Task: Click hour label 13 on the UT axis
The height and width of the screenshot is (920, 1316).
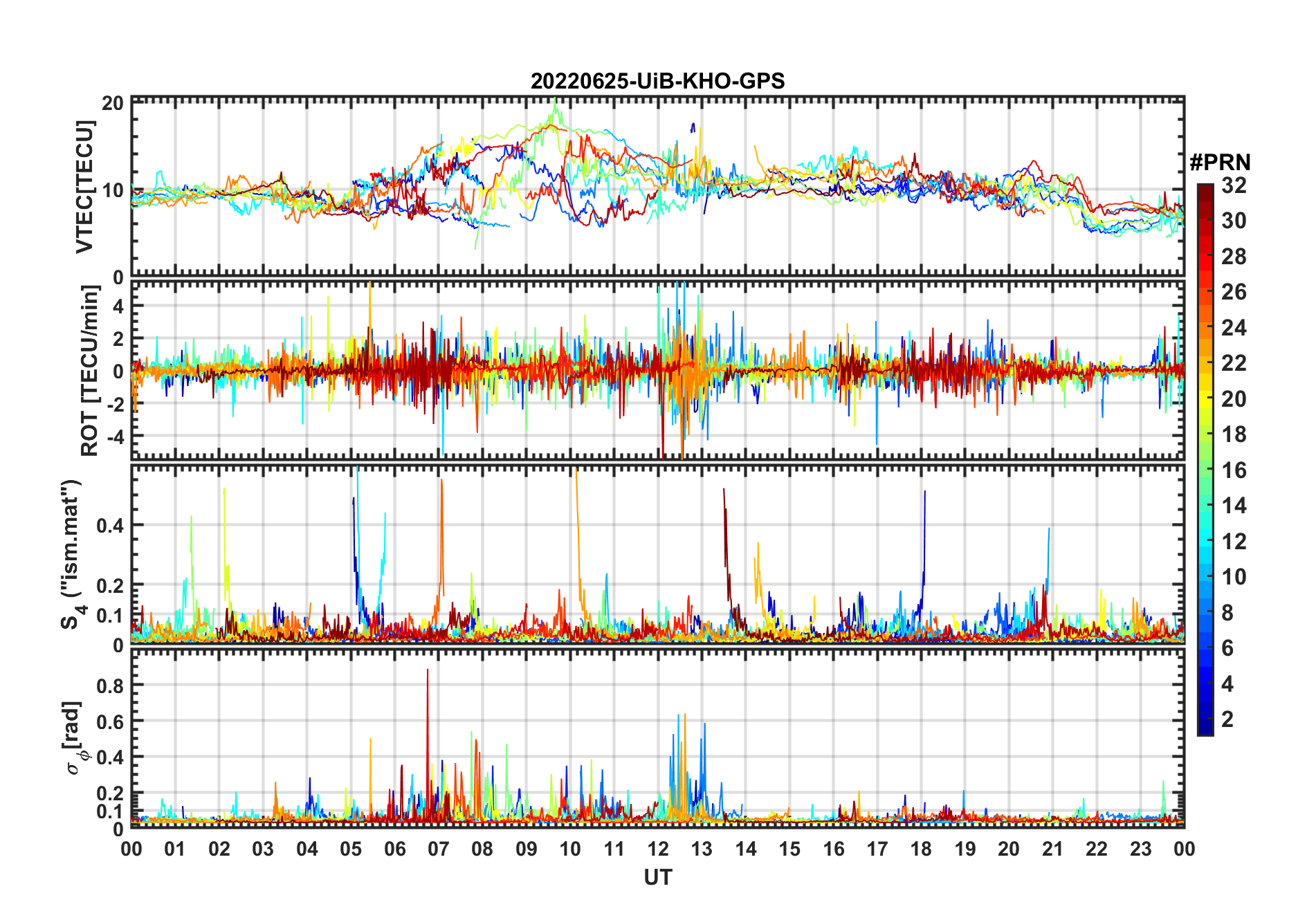Action: [x=702, y=849]
